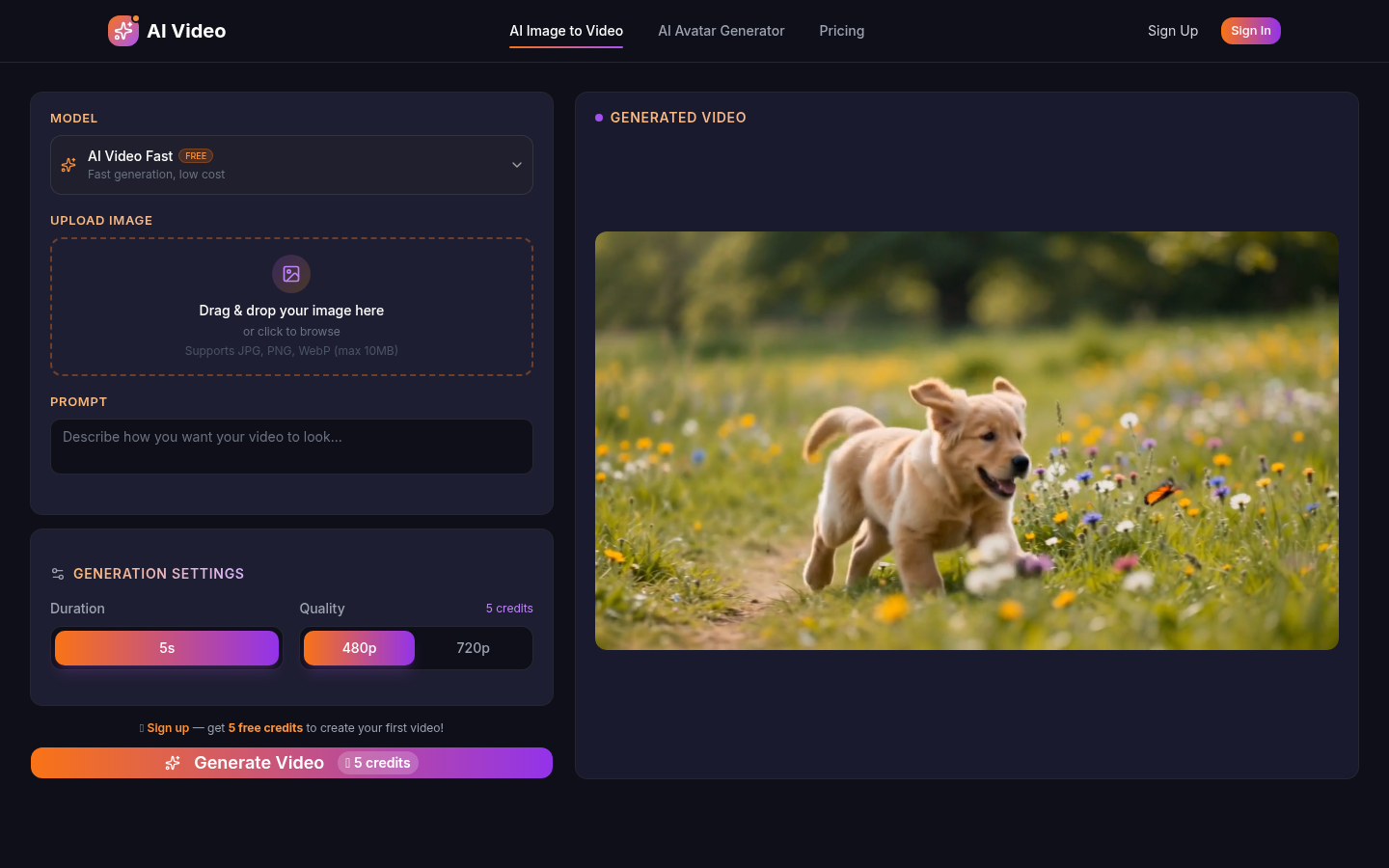Click the 'Supports JPG, PNG, WebP (max 10MB)' text

tap(291, 351)
